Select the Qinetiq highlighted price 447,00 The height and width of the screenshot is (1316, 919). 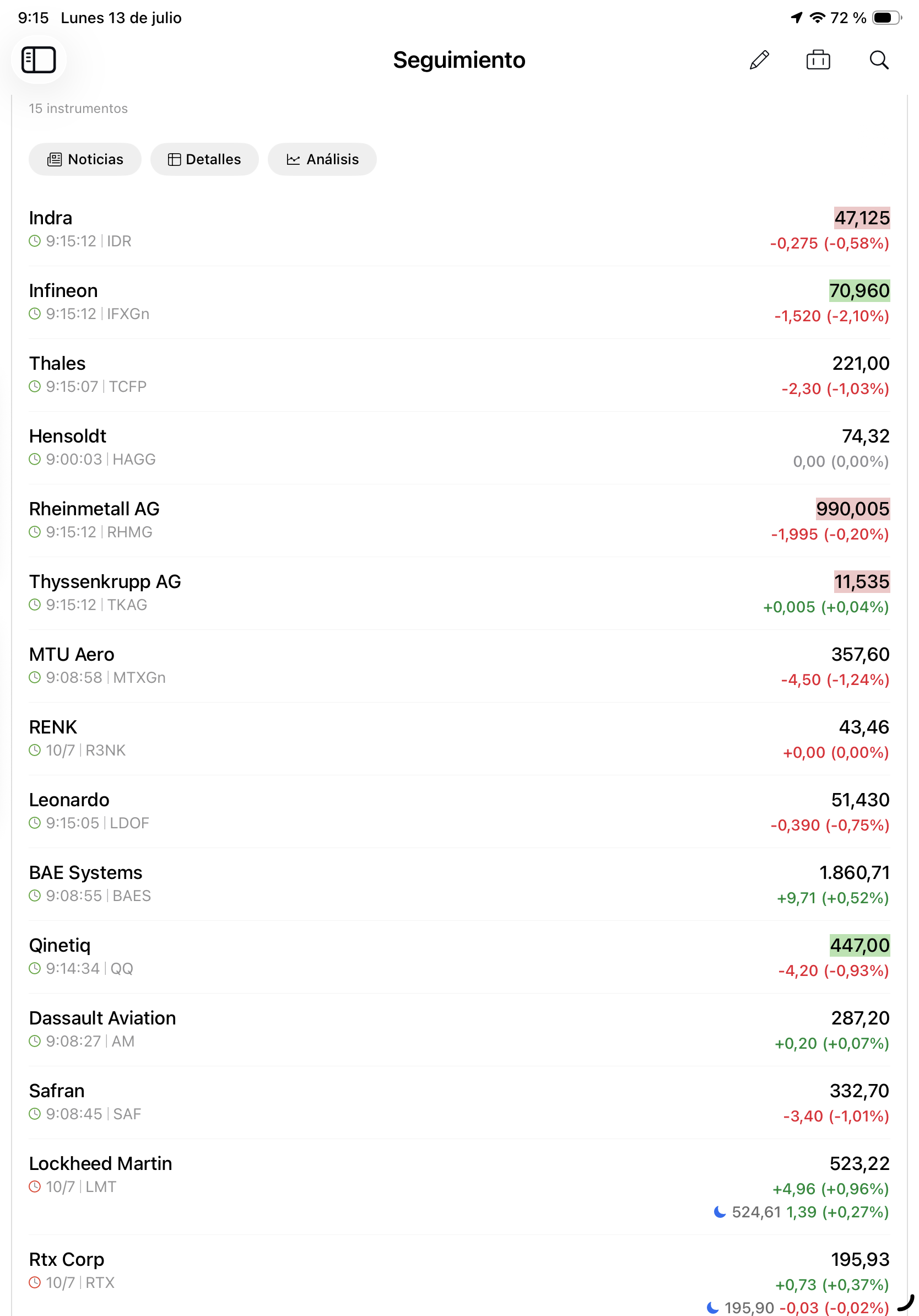[859, 945]
